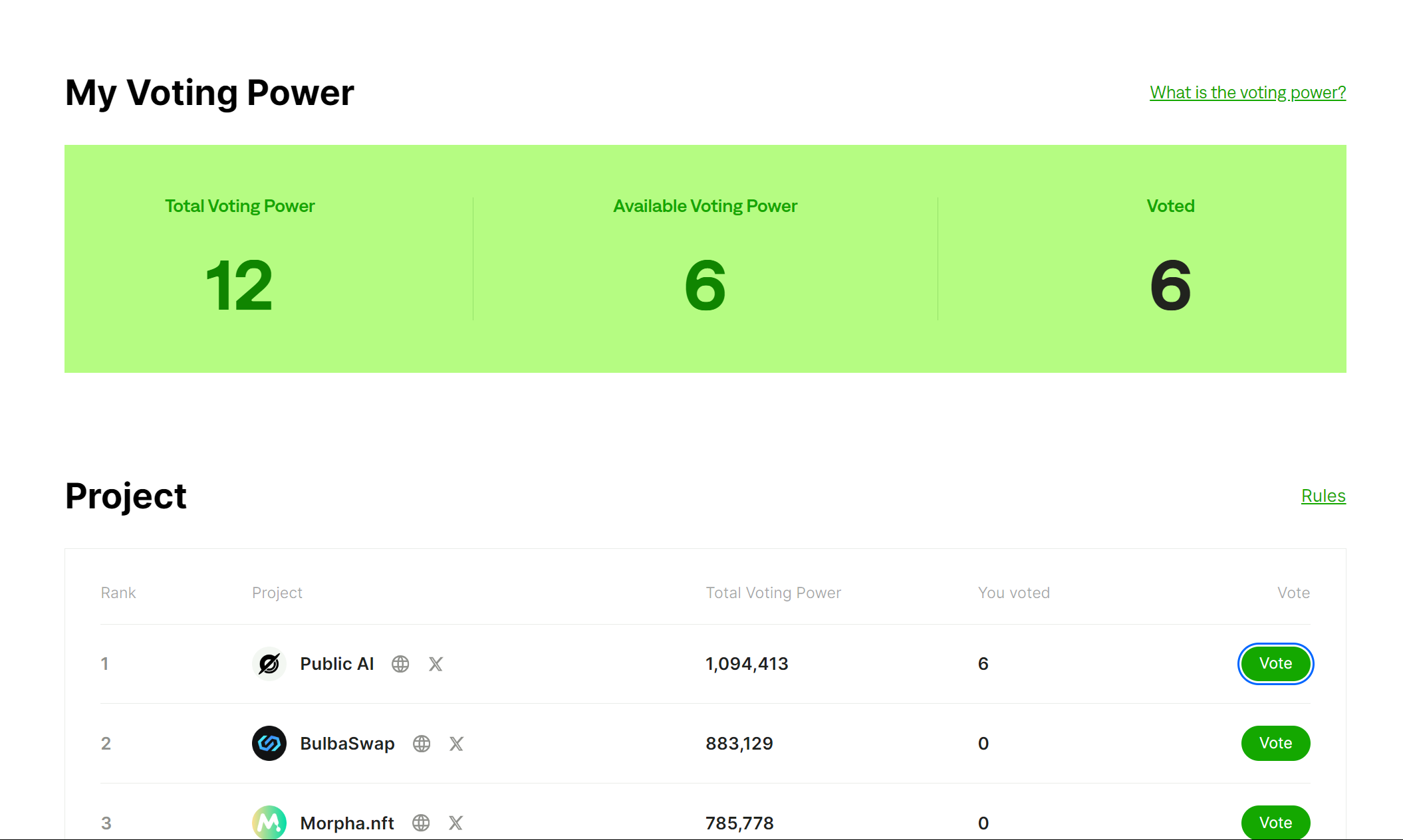Open Morpha.nft X social icon
1403x840 pixels.
[x=455, y=823]
